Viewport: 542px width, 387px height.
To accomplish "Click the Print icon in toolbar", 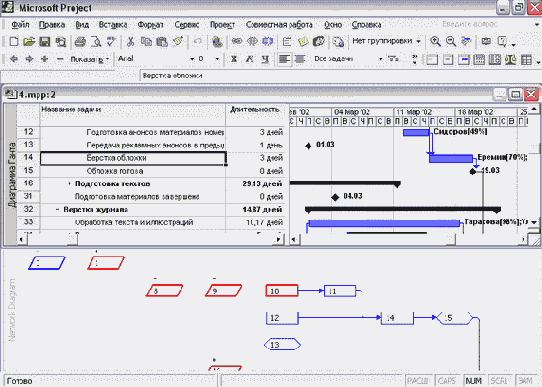I will click(80, 42).
